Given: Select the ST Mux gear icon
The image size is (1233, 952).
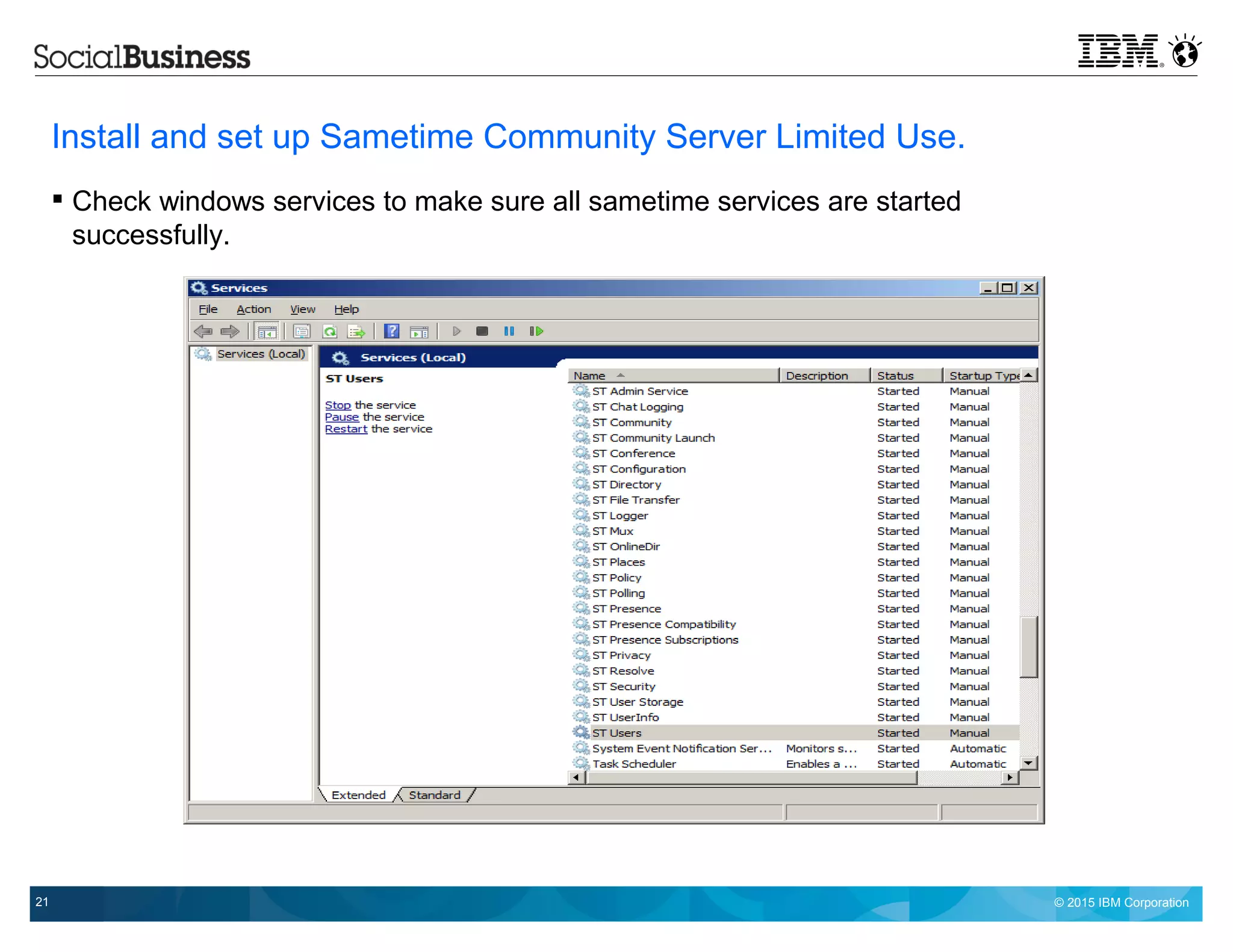Looking at the screenshot, I should pos(581,531).
